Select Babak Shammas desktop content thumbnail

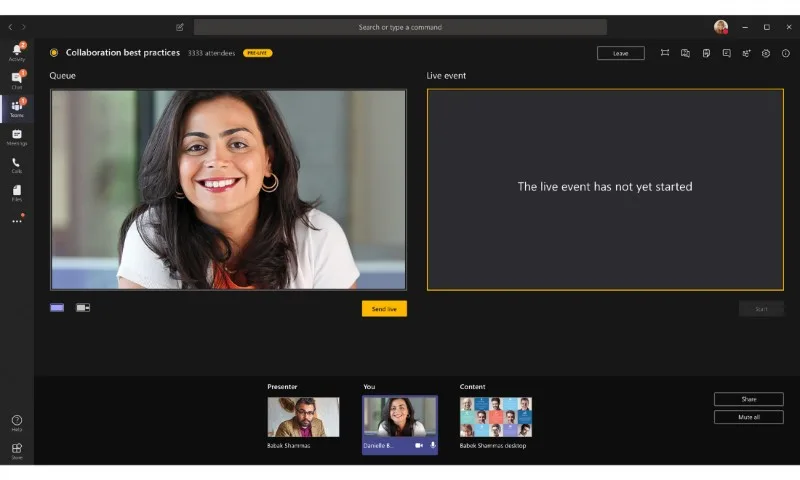[495, 417]
